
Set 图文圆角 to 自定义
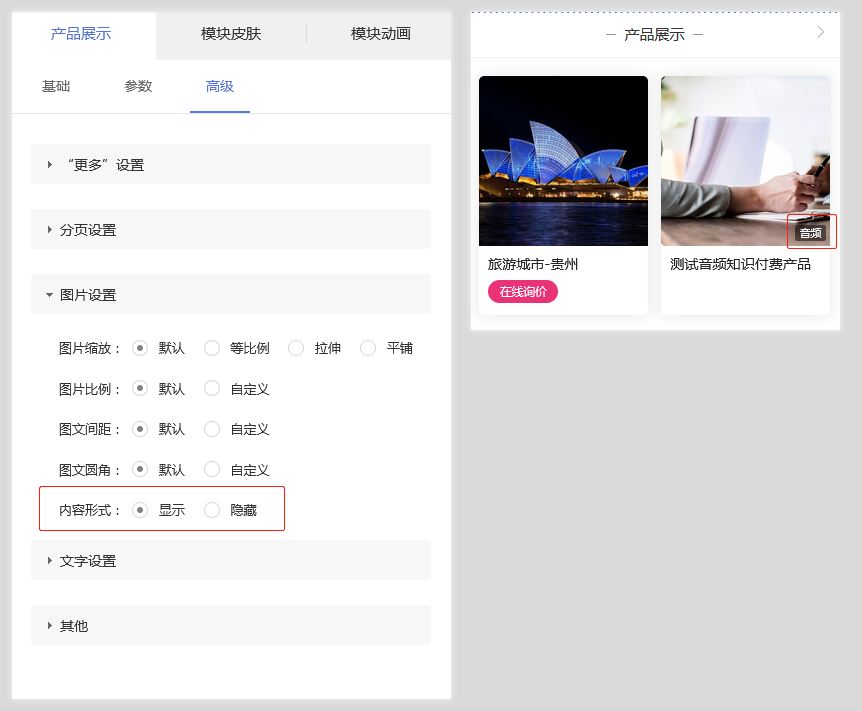212,470
